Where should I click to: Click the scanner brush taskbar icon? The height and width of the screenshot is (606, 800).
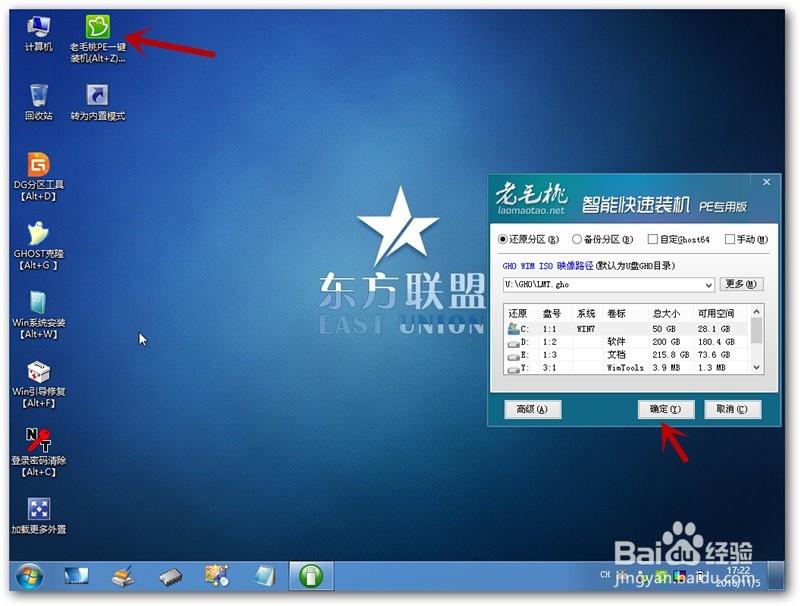click(x=122, y=576)
